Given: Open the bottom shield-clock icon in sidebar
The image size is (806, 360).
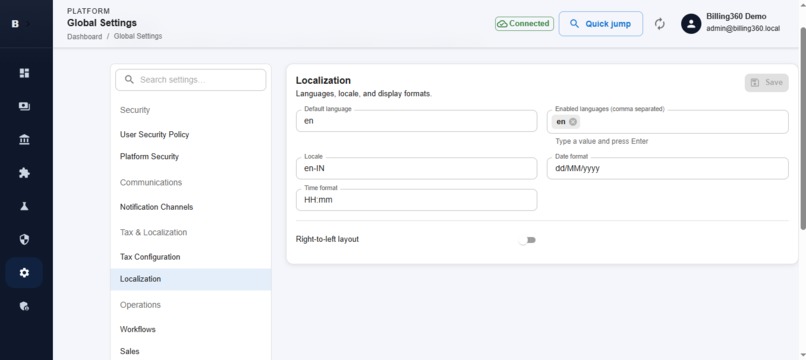Looking at the screenshot, I should coord(24,306).
